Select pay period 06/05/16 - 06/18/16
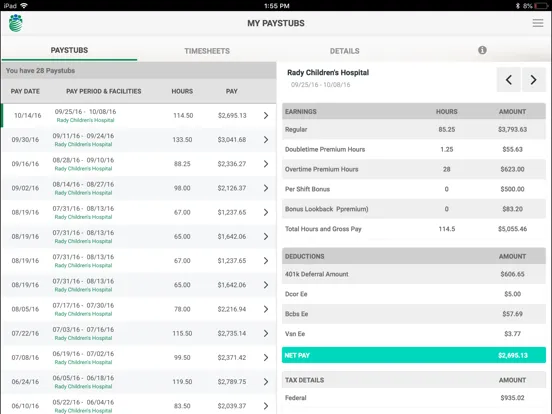This screenshot has width=552, height=414. click(83, 378)
